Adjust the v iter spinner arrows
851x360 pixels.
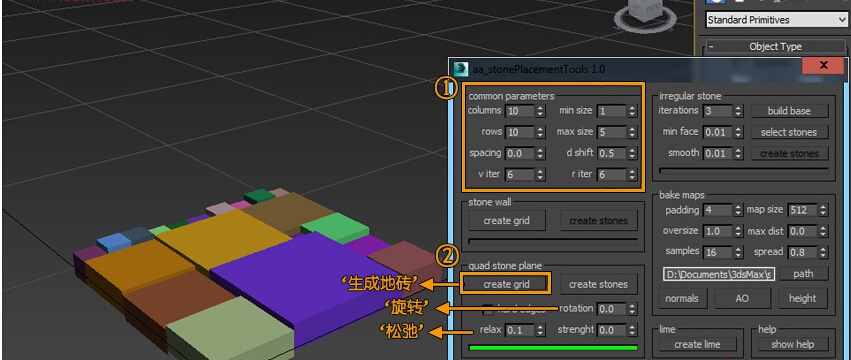(x=540, y=174)
